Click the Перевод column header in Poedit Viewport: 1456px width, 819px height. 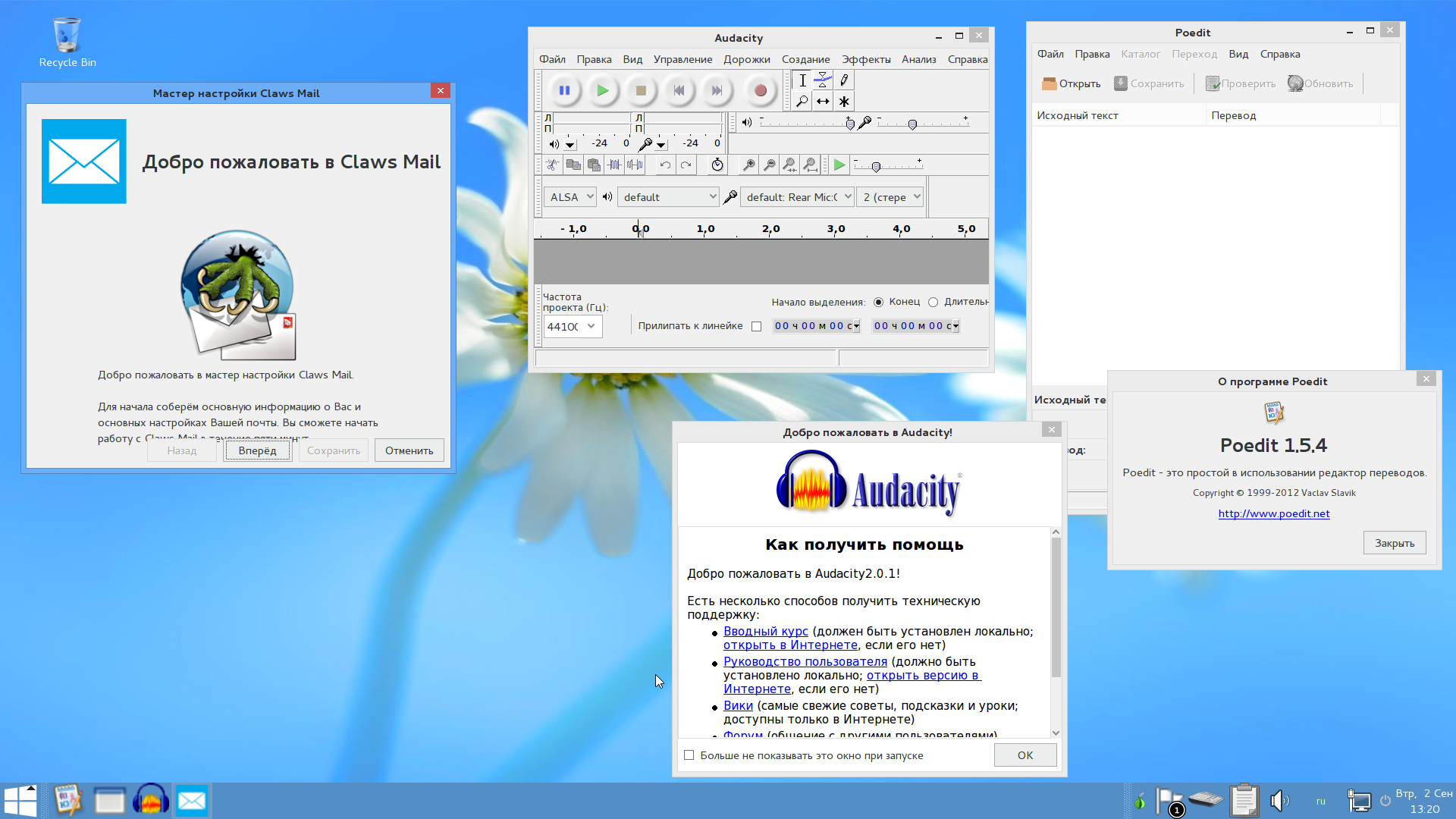point(1292,115)
